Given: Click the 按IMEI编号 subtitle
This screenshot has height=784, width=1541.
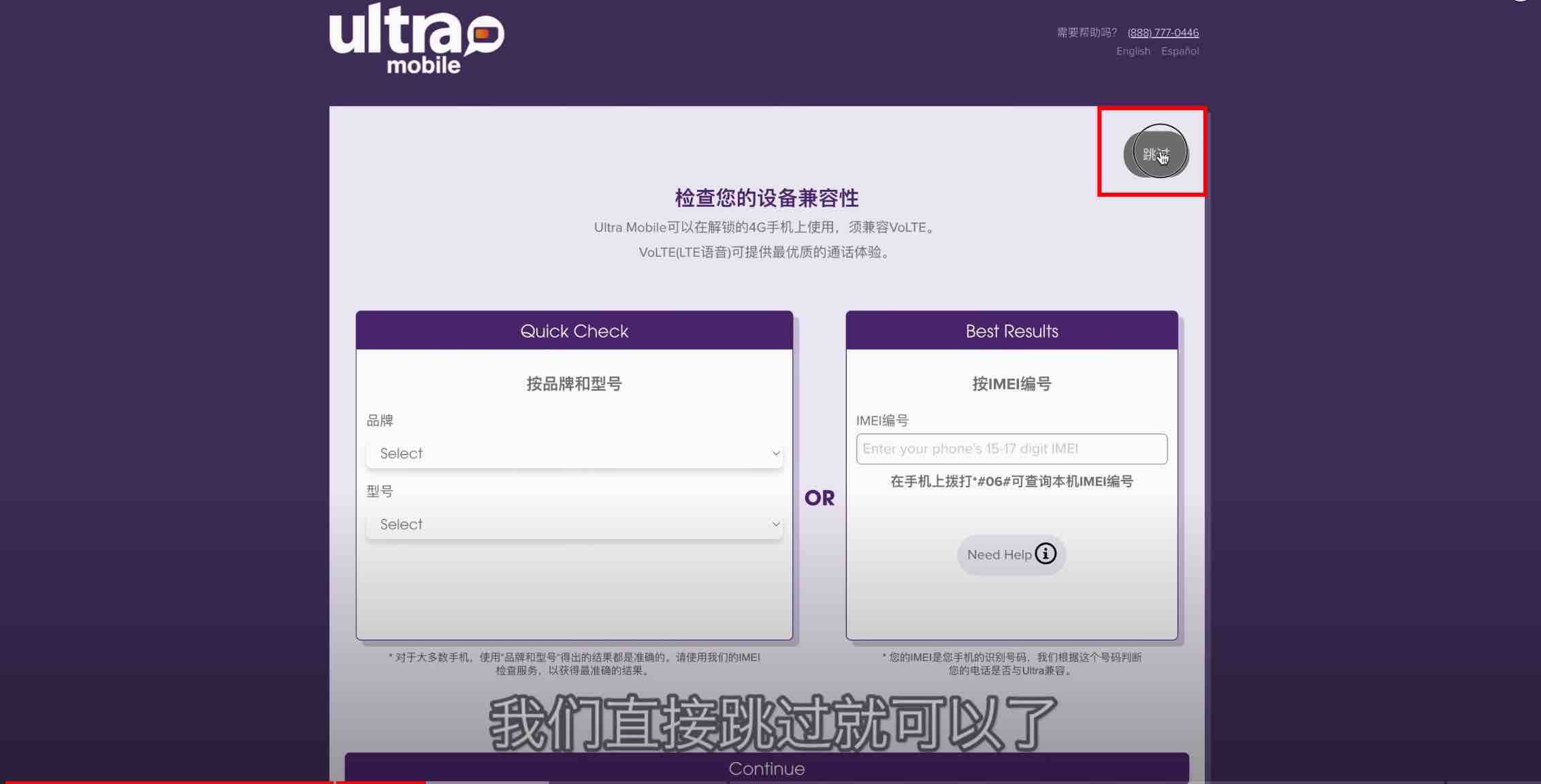Looking at the screenshot, I should point(1011,384).
